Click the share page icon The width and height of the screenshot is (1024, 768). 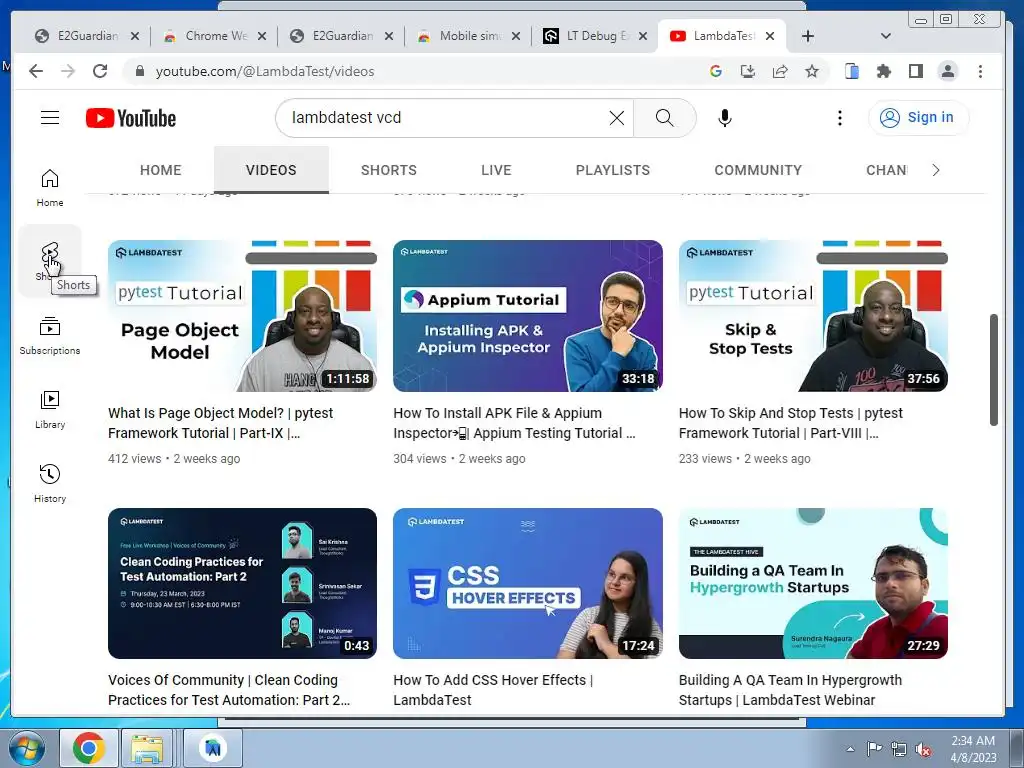(780, 71)
